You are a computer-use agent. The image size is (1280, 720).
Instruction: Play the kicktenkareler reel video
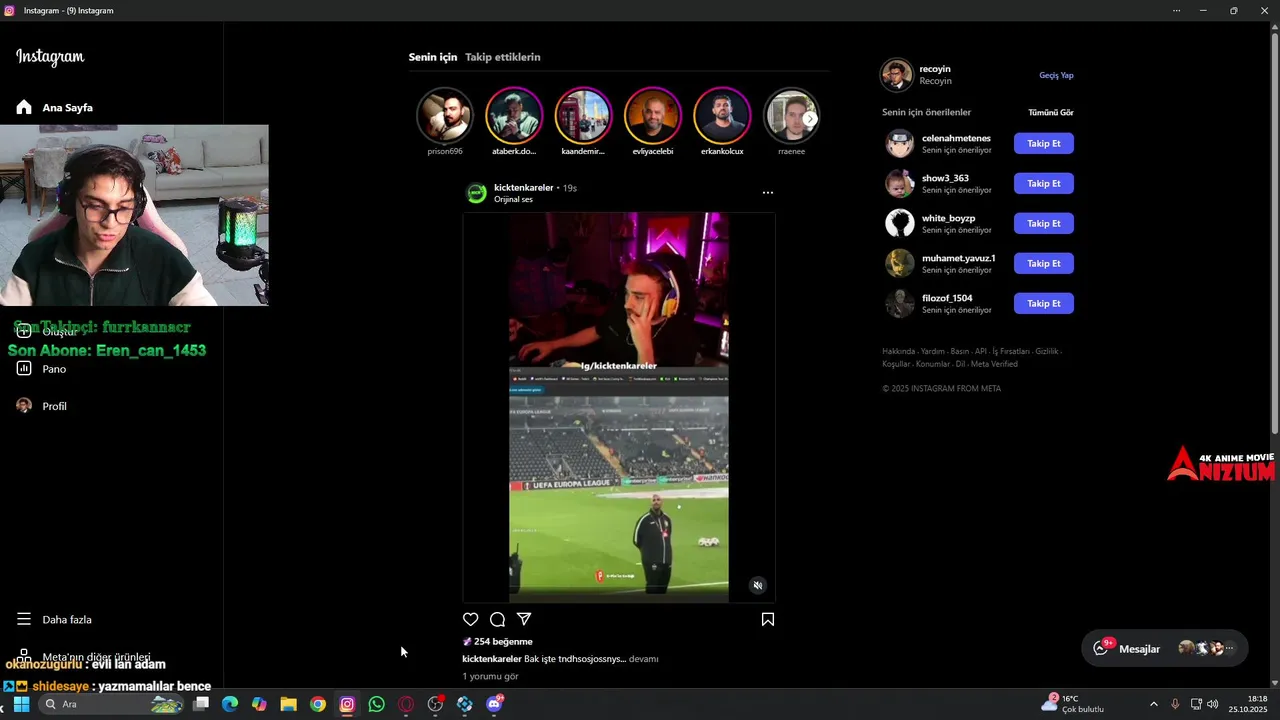(619, 407)
